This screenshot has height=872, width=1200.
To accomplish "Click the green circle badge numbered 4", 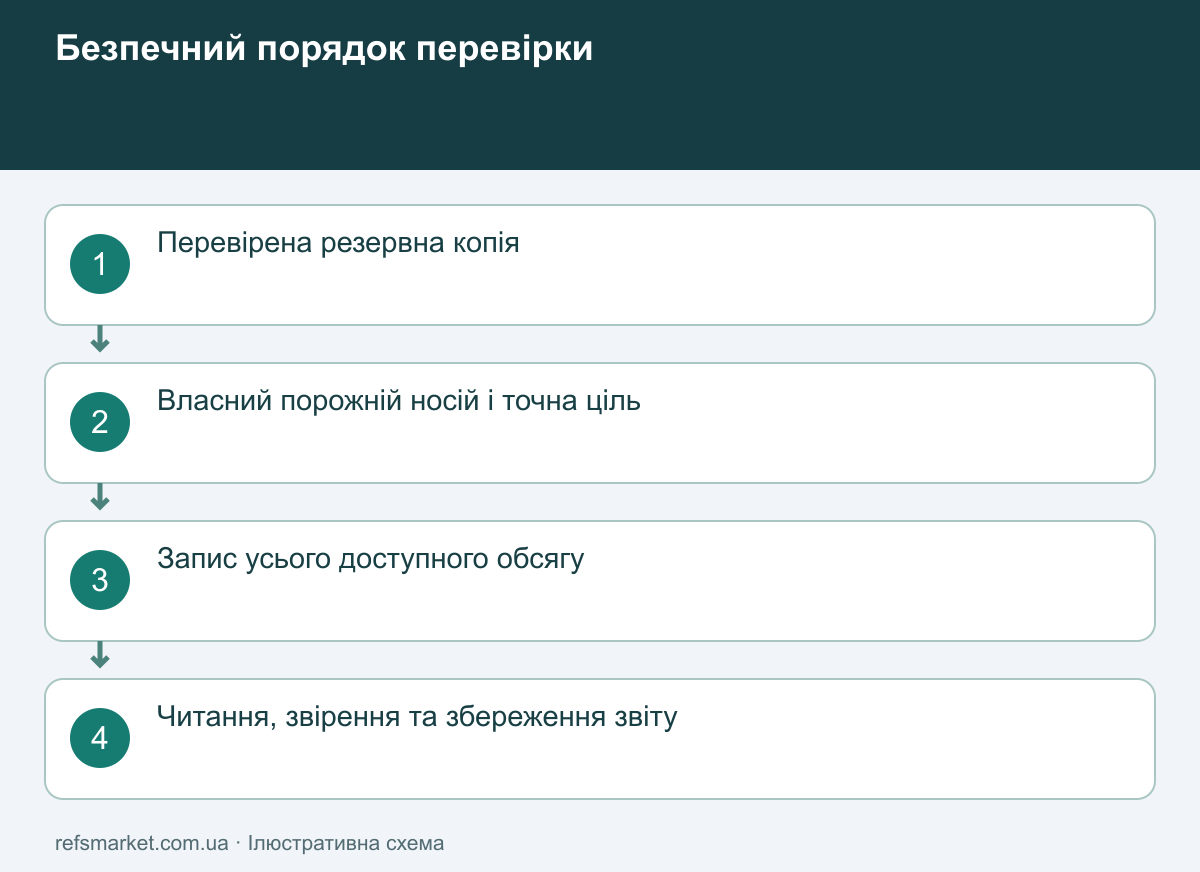I will pos(100,738).
